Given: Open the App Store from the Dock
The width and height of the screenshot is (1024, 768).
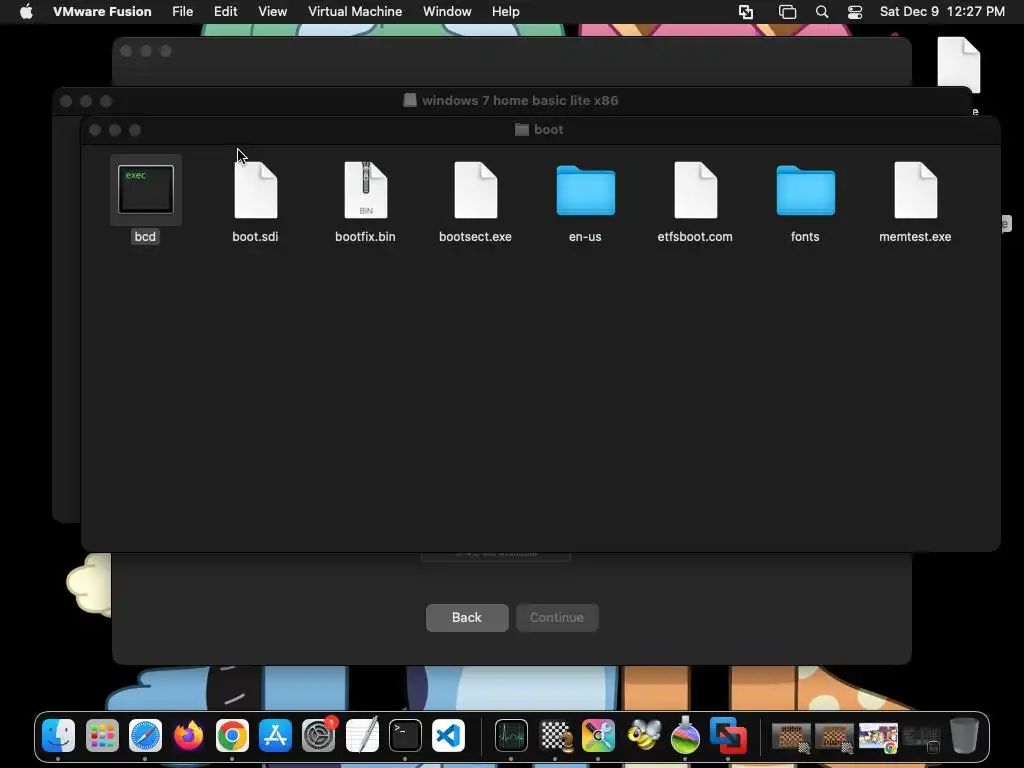Looking at the screenshot, I should click(x=275, y=735).
